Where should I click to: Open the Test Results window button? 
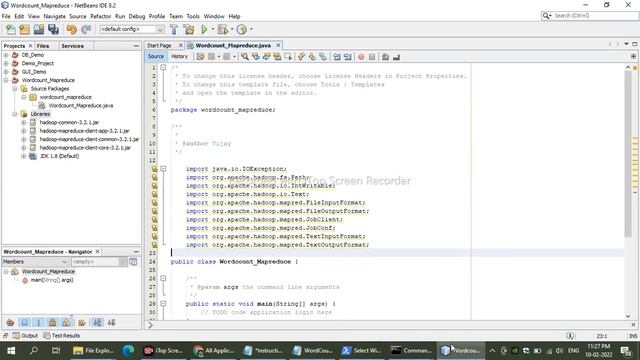(x=62, y=336)
